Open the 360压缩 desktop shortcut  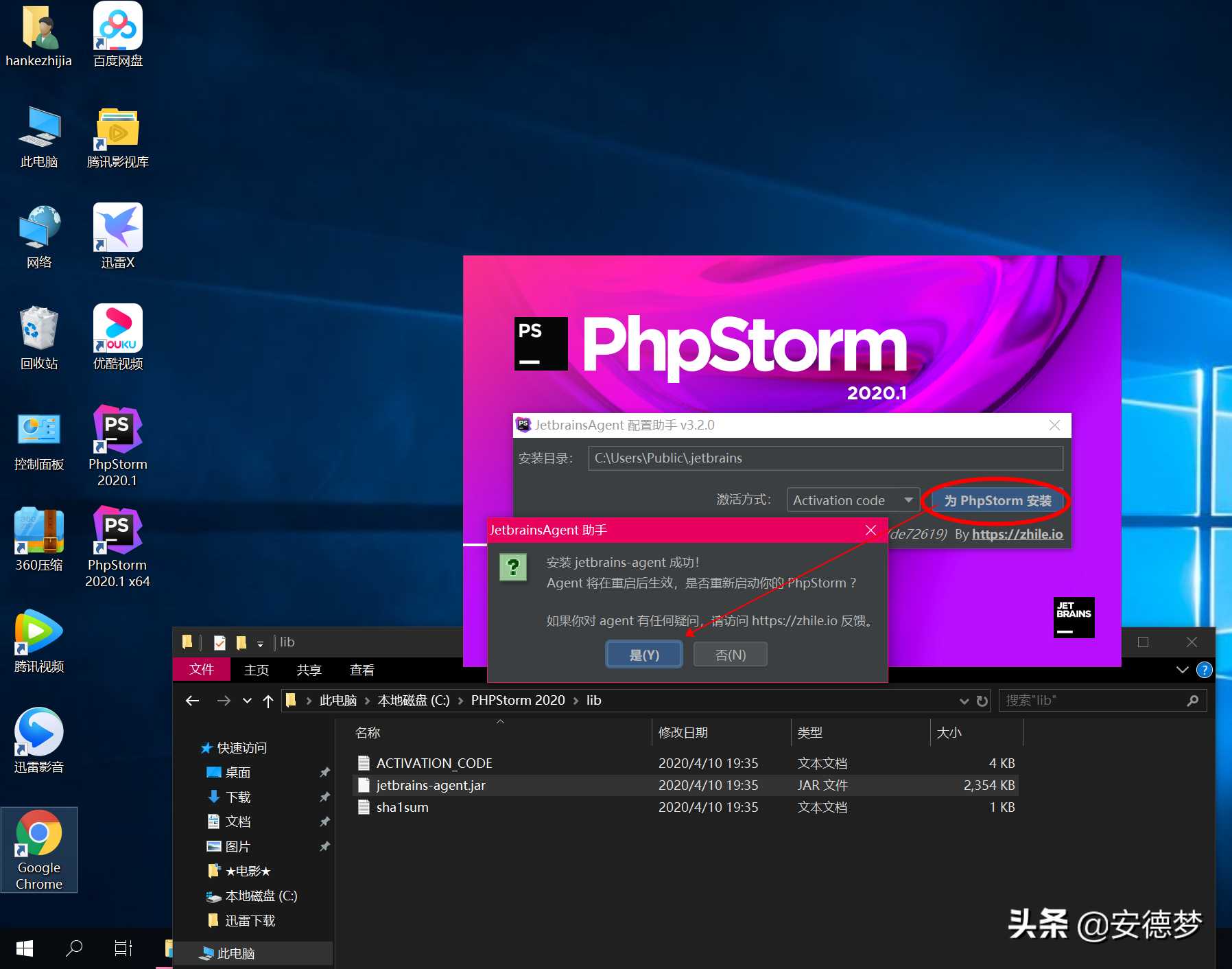[x=39, y=540]
